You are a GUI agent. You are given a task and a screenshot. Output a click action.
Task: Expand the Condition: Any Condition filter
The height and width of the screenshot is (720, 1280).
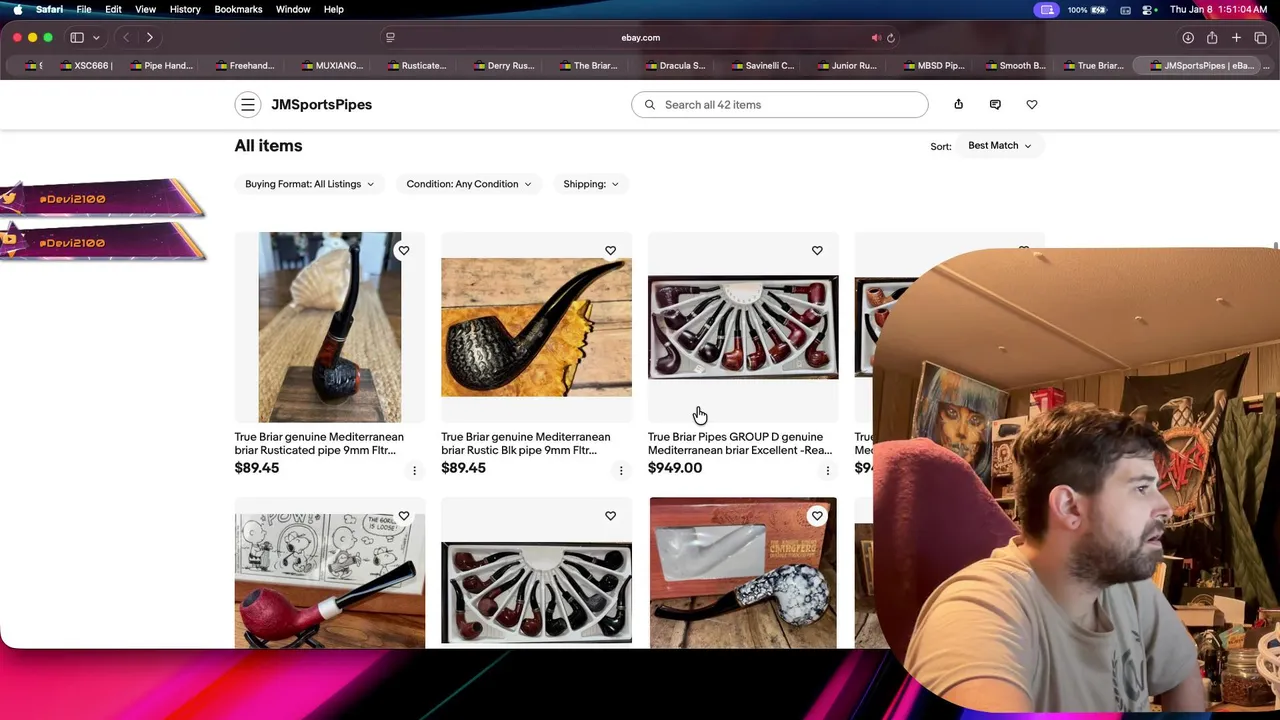coord(469,184)
